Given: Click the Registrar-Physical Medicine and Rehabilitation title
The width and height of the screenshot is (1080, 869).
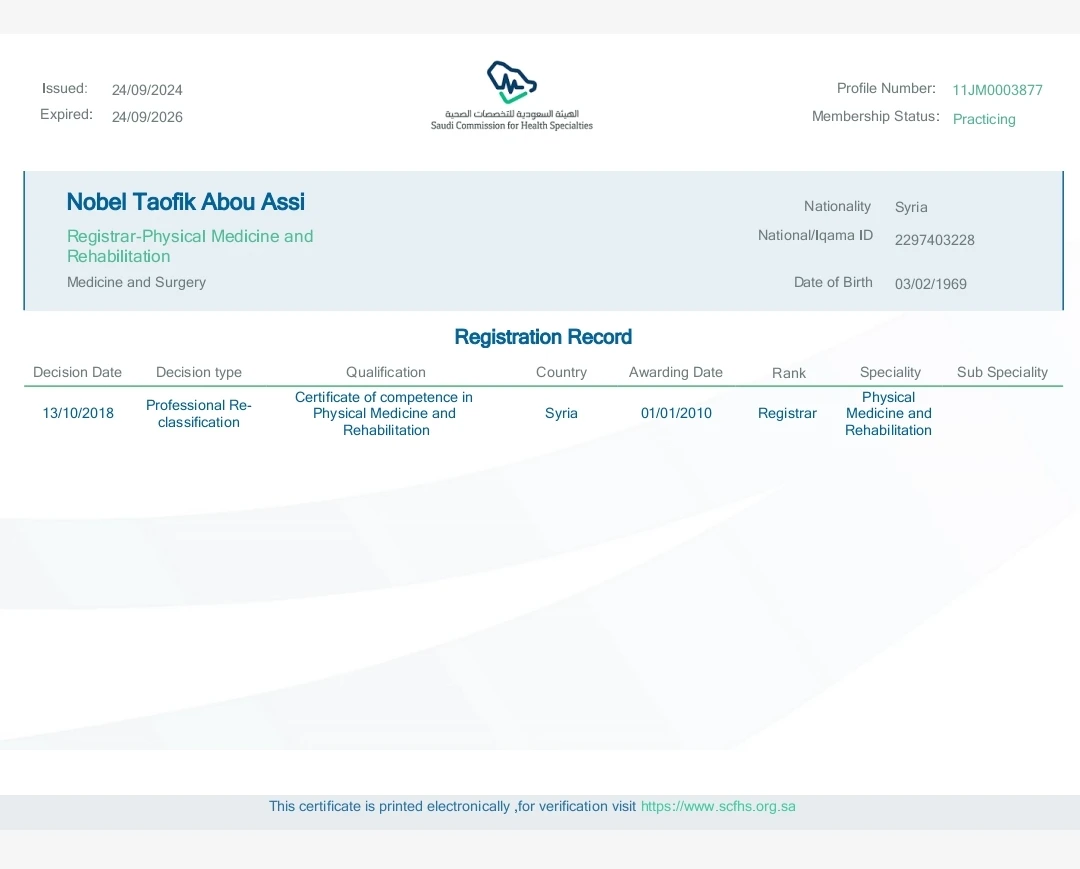Looking at the screenshot, I should pyautogui.click(x=190, y=246).
